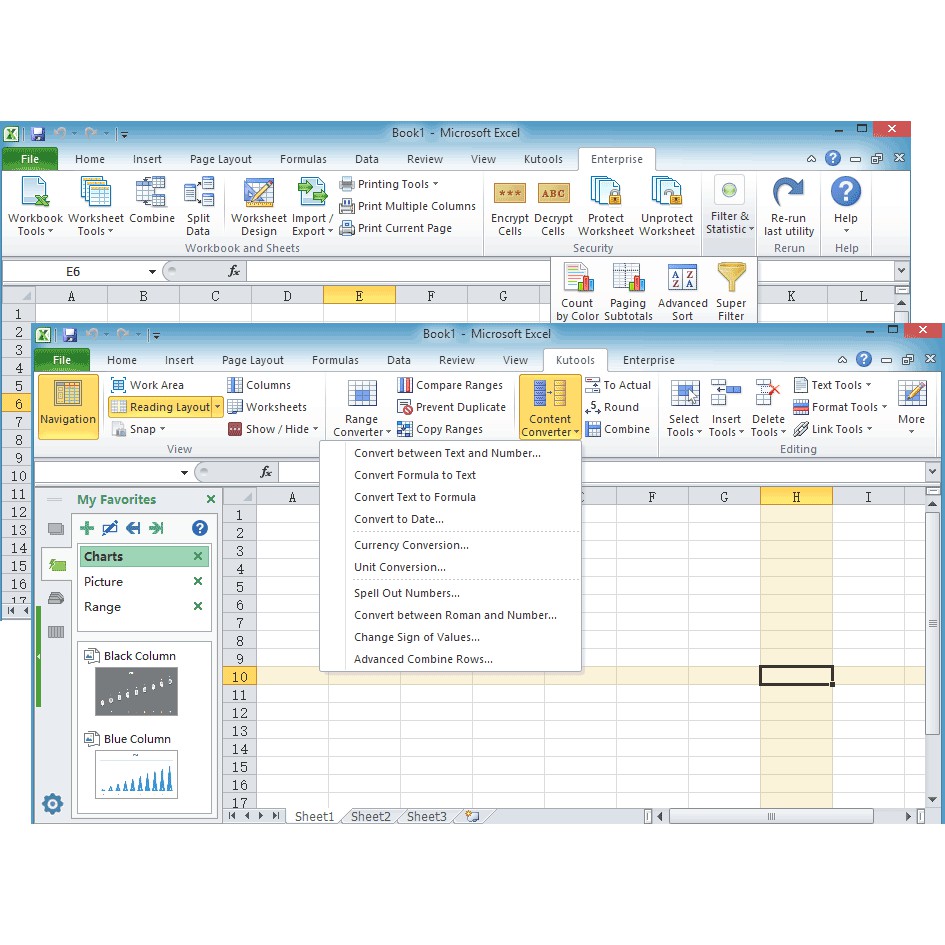Click the Sheet2 tab at the bottom
Viewport: 945px width, 945px height.
coord(370,816)
